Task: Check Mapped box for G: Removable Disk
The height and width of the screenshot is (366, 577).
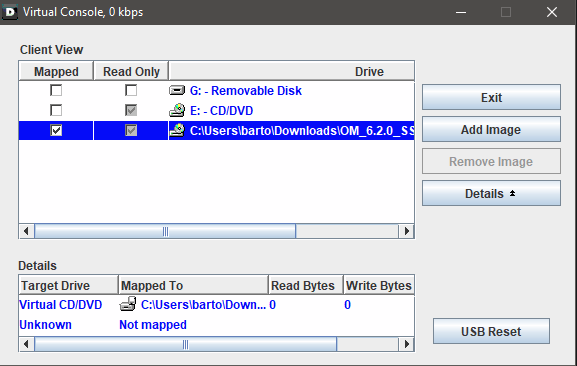Action: click(56, 90)
